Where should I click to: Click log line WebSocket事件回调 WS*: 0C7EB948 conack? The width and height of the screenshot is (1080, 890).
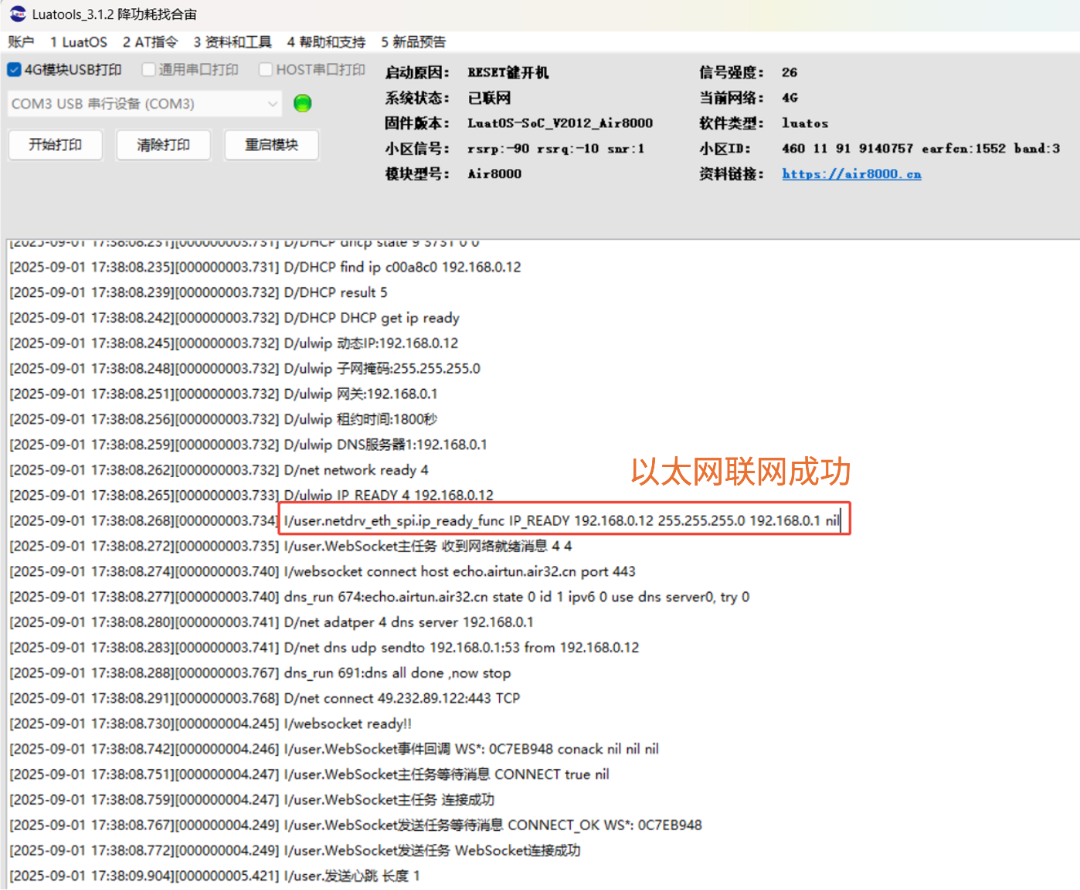click(x=334, y=749)
